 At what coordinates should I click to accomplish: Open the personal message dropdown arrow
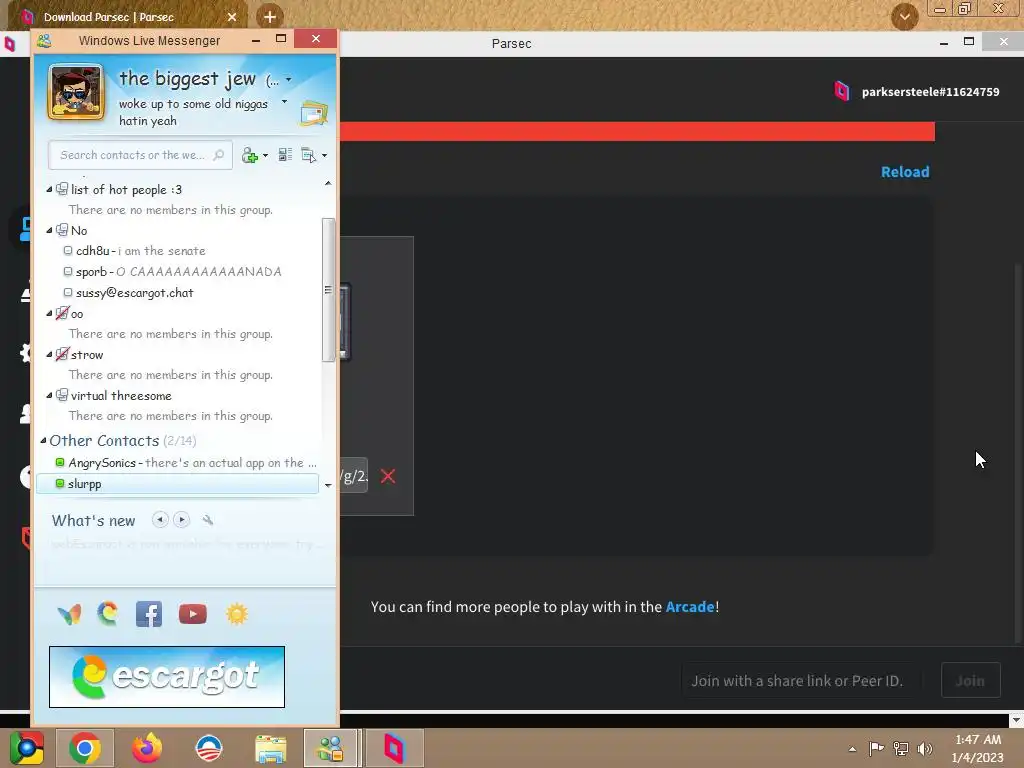pos(284,102)
